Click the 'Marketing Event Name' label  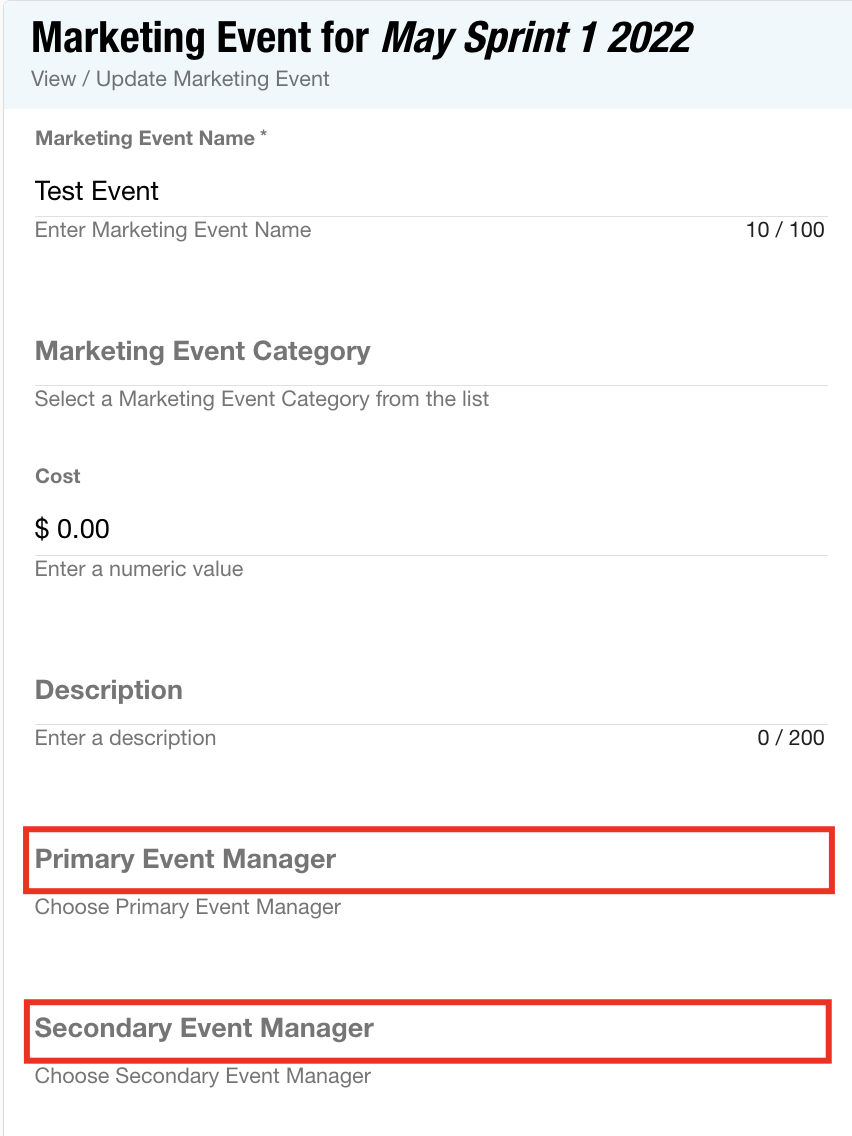pyautogui.click(x=145, y=139)
